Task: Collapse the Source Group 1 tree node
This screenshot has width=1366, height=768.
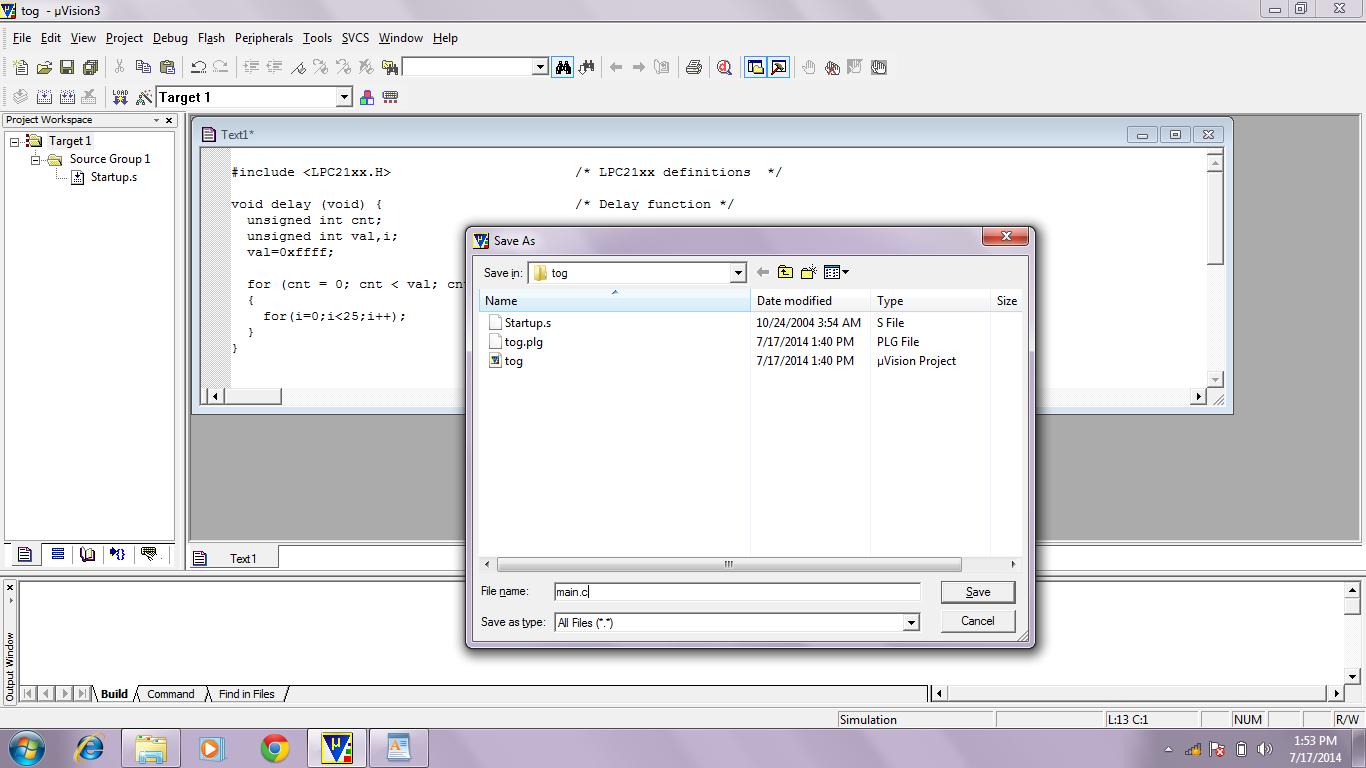Action: click(x=35, y=159)
